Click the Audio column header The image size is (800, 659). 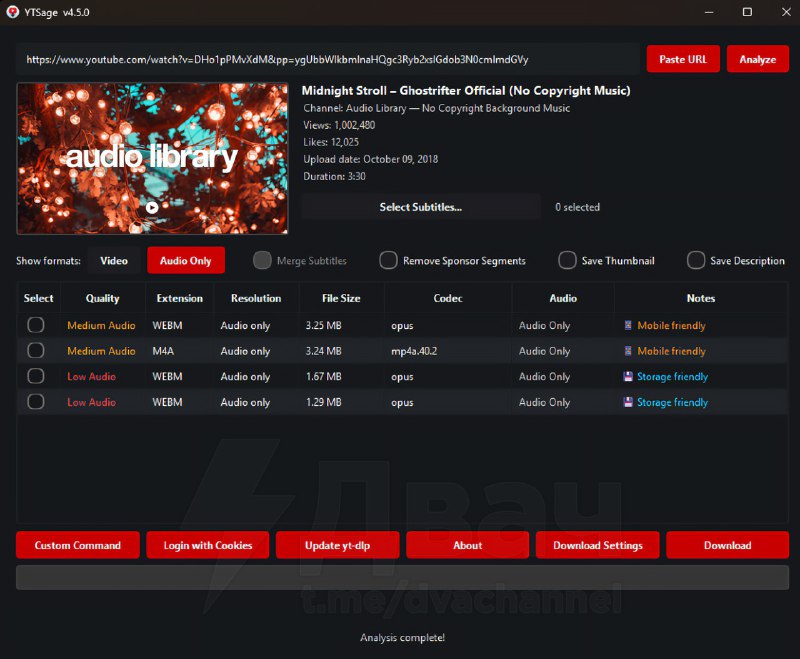(563, 298)
